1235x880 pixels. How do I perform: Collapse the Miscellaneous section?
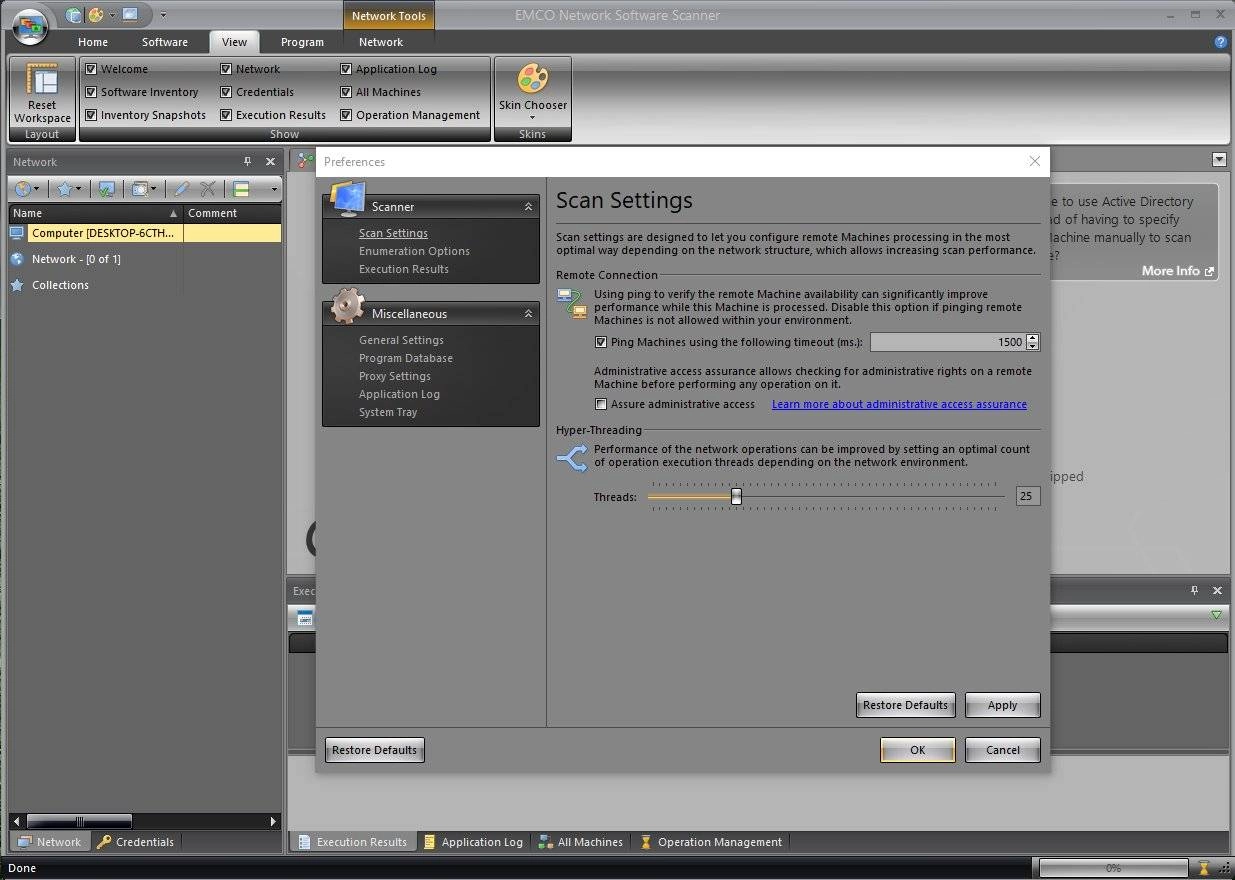(528, 314)
